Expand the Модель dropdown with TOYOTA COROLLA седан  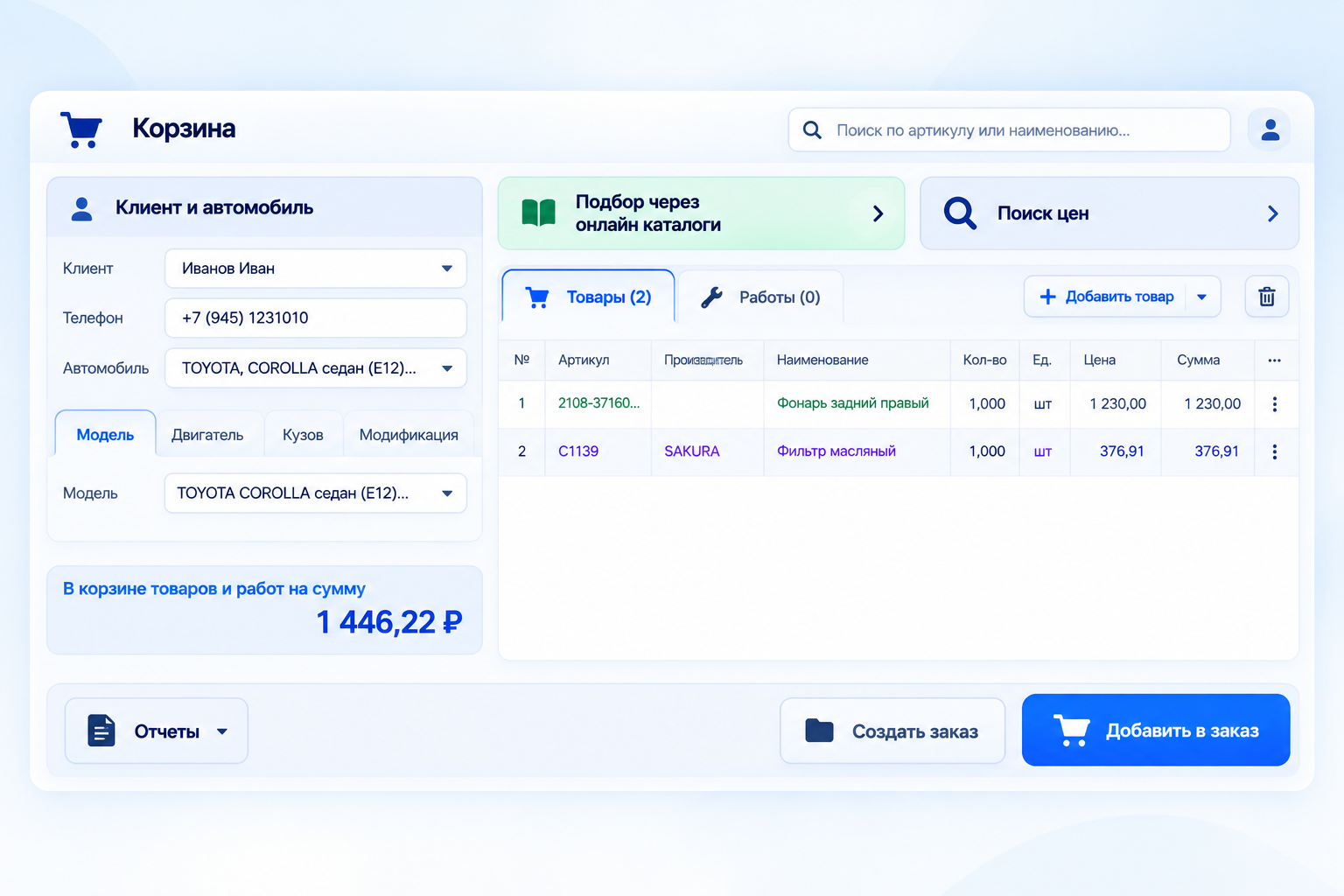pyautogui.click(x=447, y=493)
